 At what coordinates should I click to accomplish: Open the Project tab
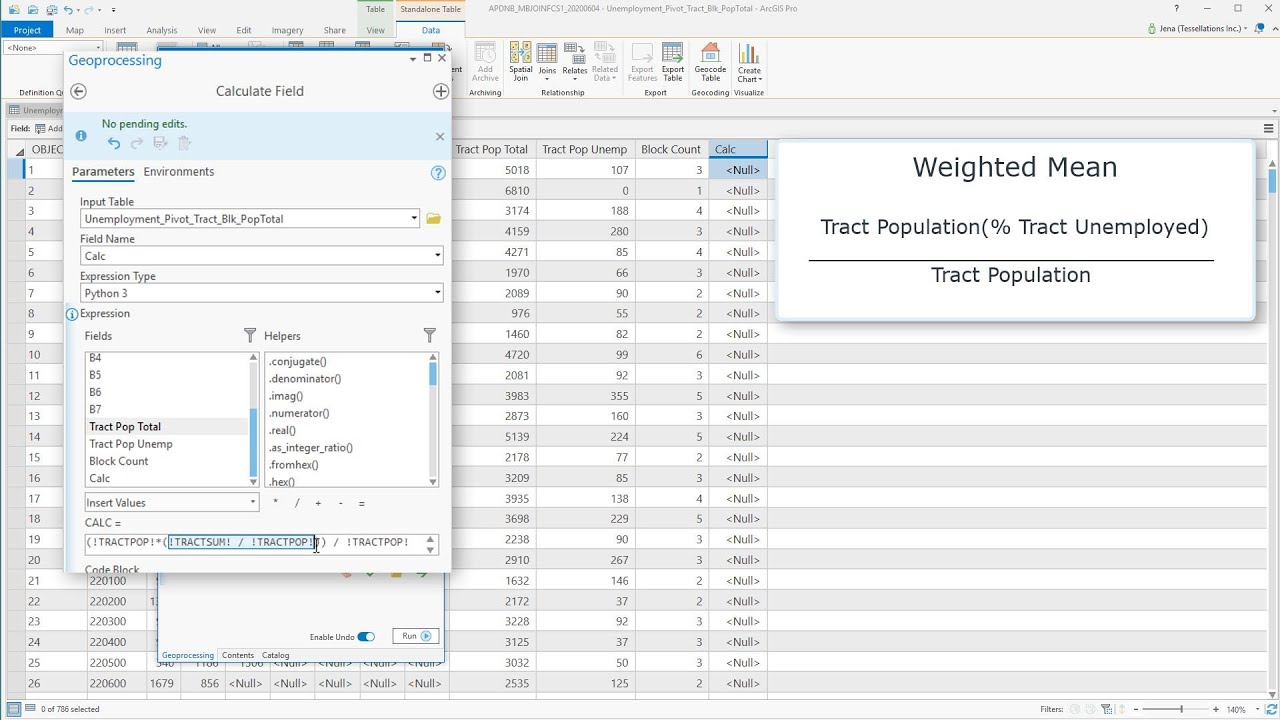pos(27,30)
